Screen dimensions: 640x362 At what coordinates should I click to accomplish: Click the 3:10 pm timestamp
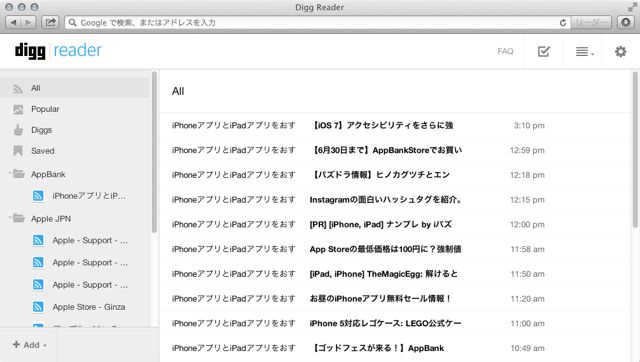pos(529,125)
